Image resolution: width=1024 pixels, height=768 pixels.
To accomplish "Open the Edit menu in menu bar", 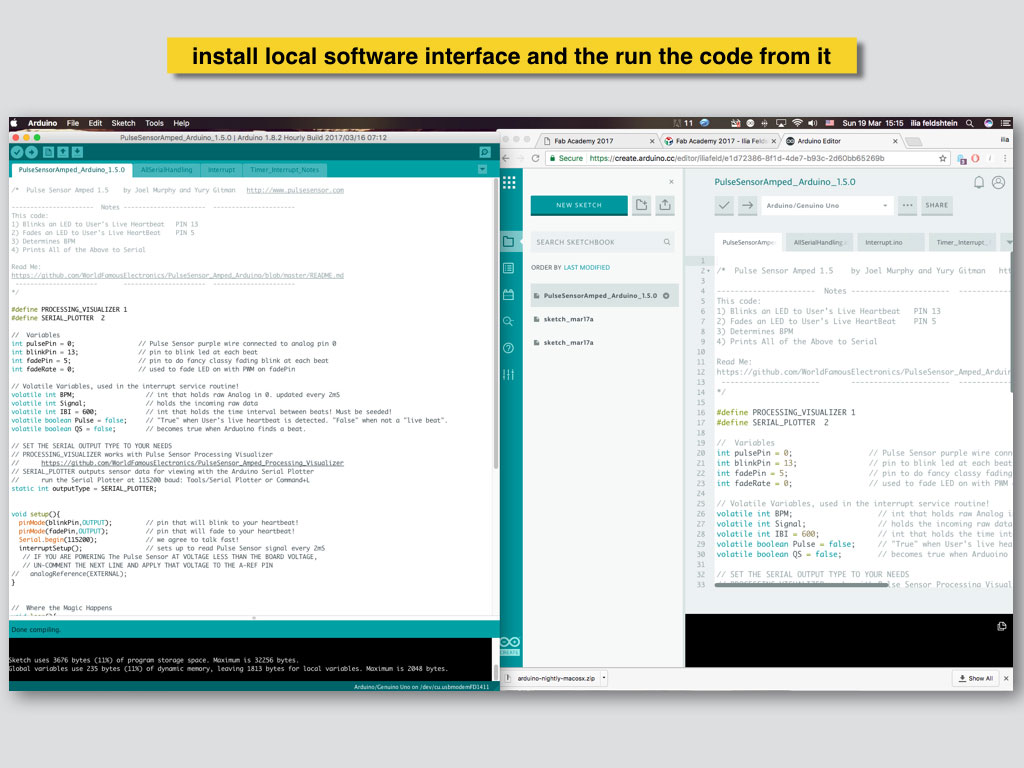I will point(95,123).
